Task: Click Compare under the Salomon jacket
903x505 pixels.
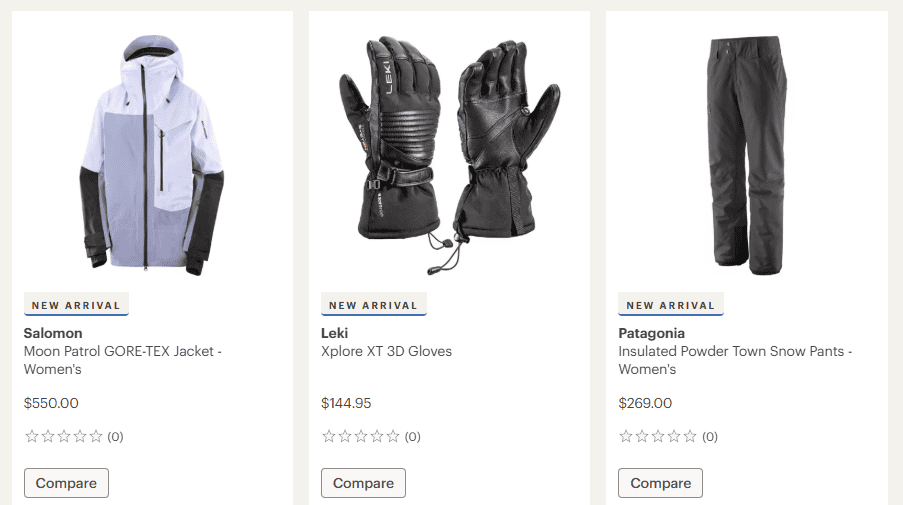Action: [x=66, y=483]
